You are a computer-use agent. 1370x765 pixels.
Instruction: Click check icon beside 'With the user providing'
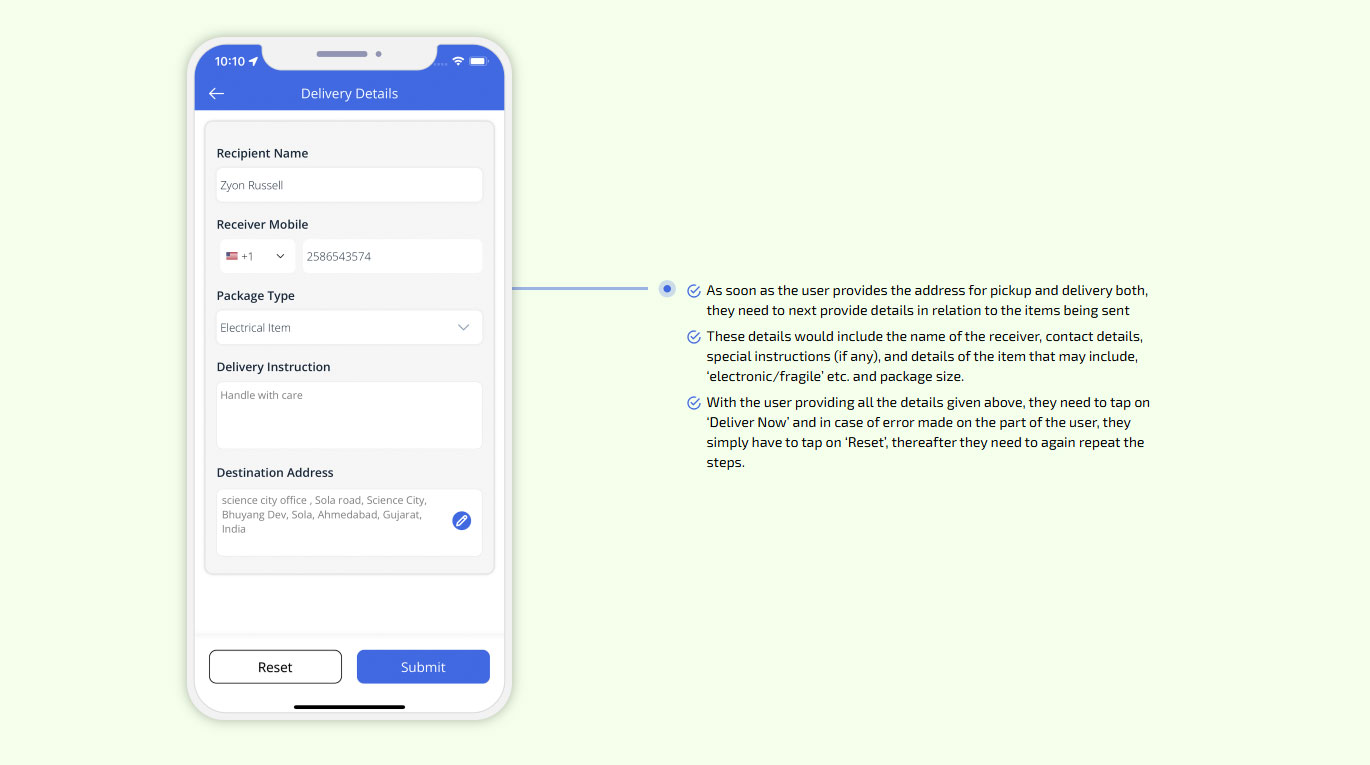694,403
